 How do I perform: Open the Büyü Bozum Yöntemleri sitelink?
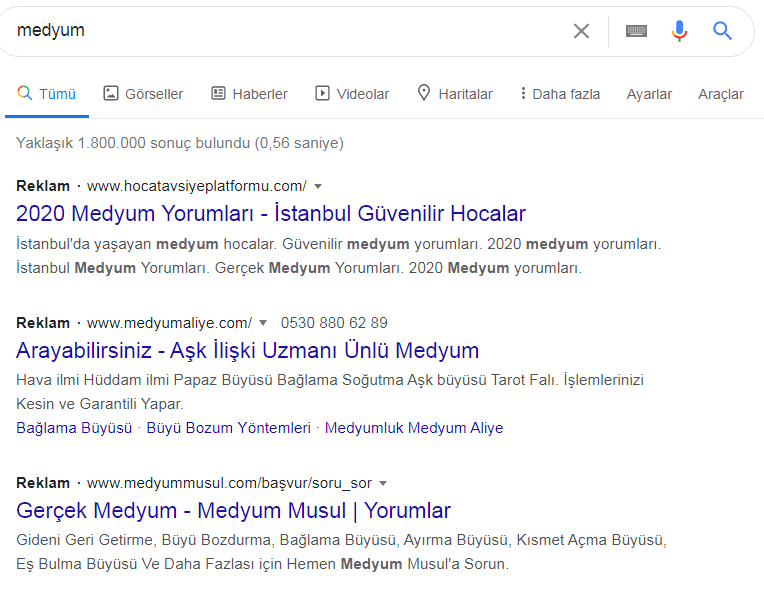point(229,428)
